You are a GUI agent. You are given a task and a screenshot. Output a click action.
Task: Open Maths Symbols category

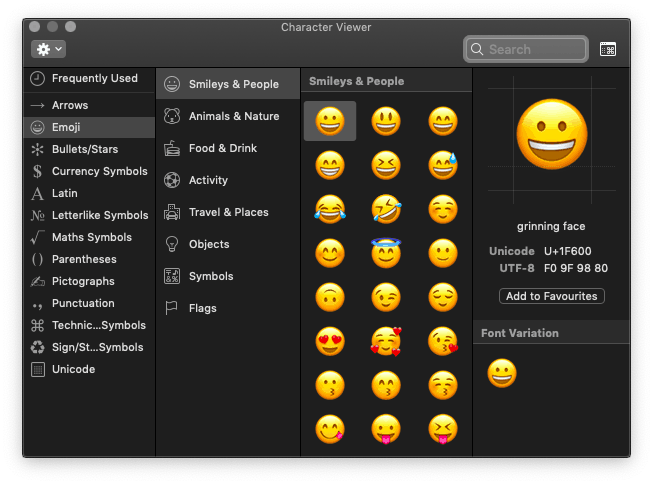tap(89, 237)
